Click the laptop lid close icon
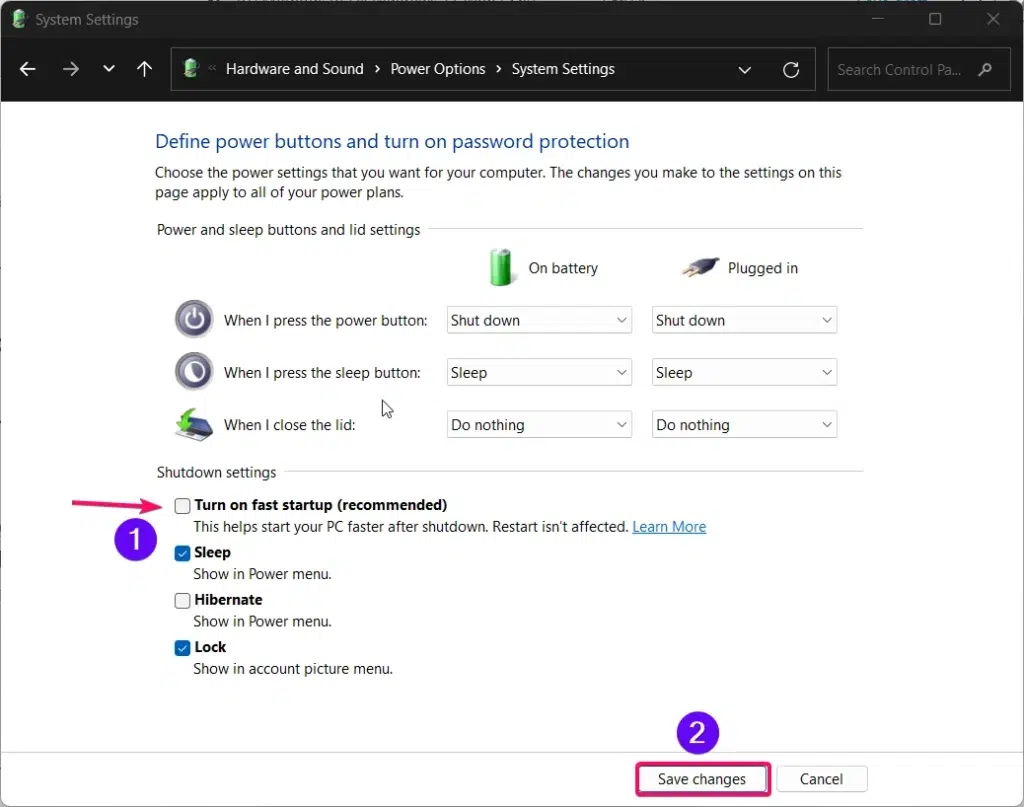The image size is (1024, 807). pos(193,424)
